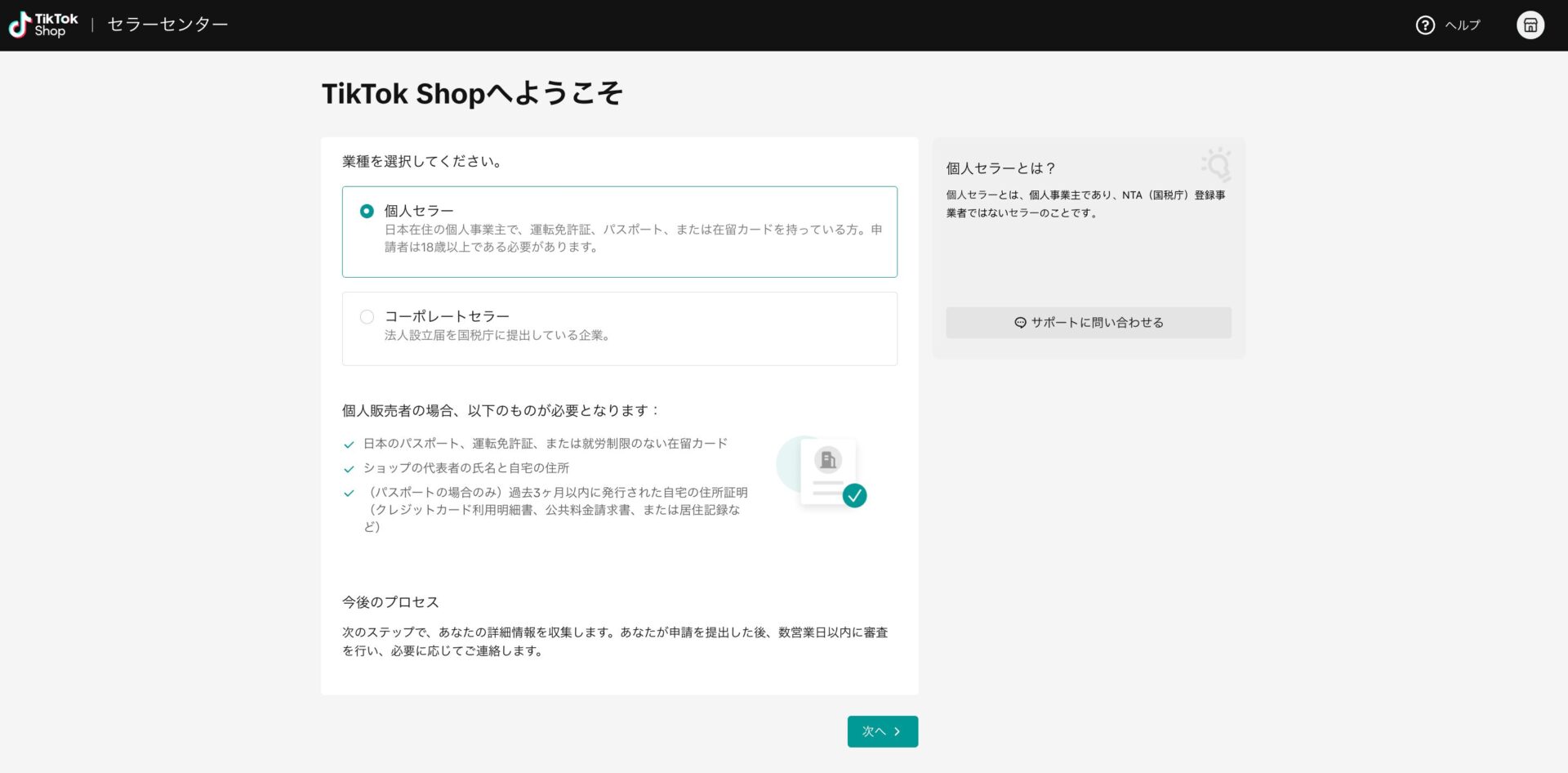The image size is (1568, 773).
Task: Click the コーポレートセラー option card
Action: (619, 328)
